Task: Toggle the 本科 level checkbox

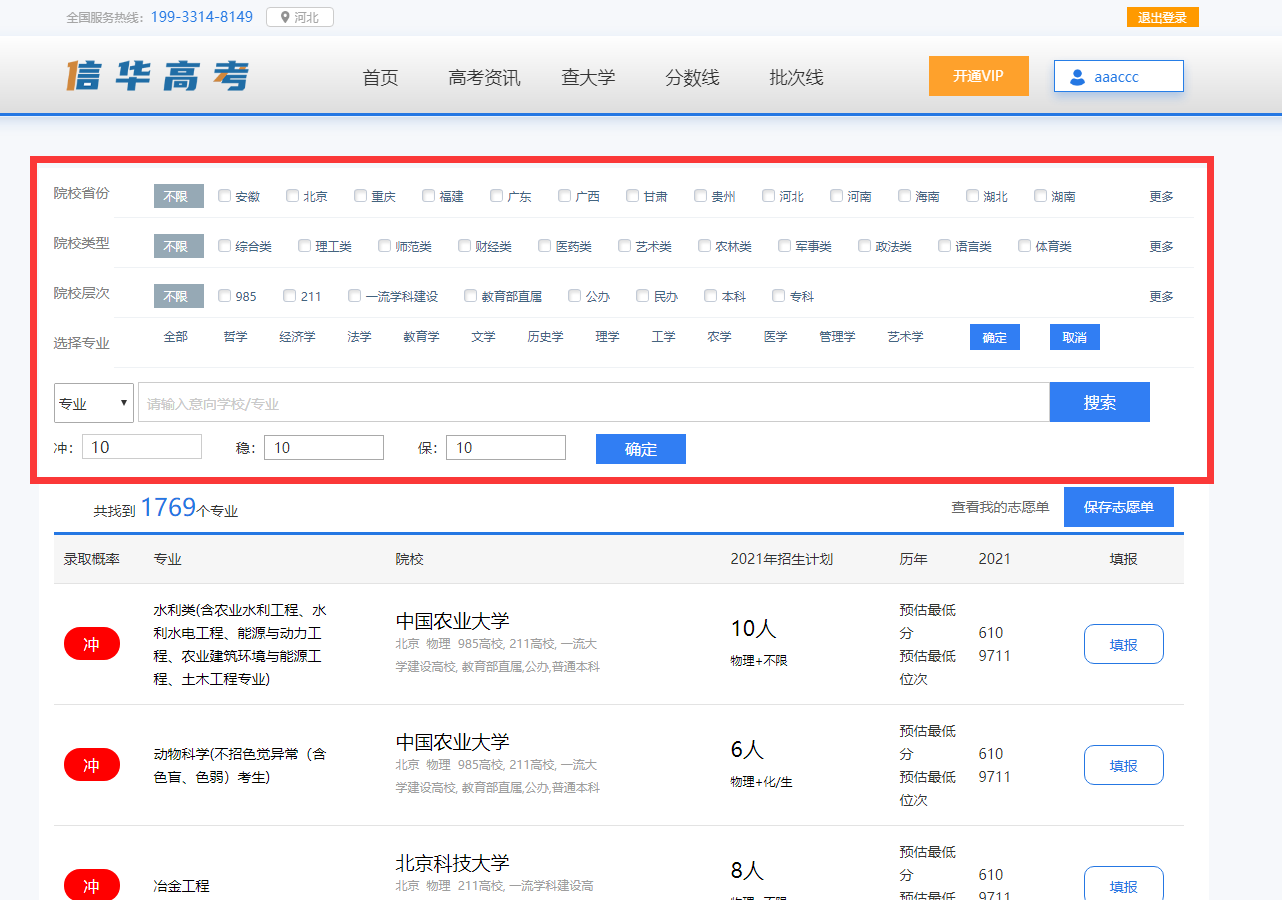Action: coord(711,296)
